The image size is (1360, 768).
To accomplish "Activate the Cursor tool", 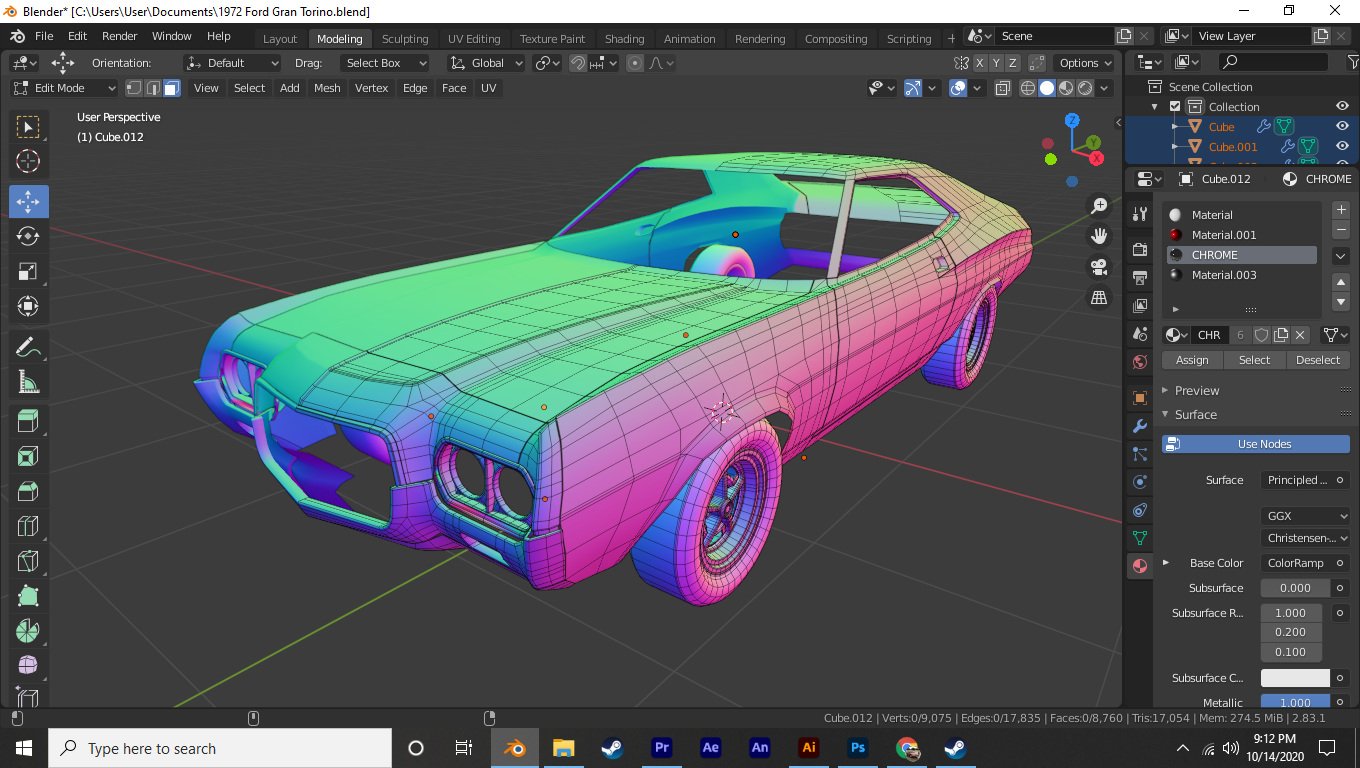I will point(28,161).
